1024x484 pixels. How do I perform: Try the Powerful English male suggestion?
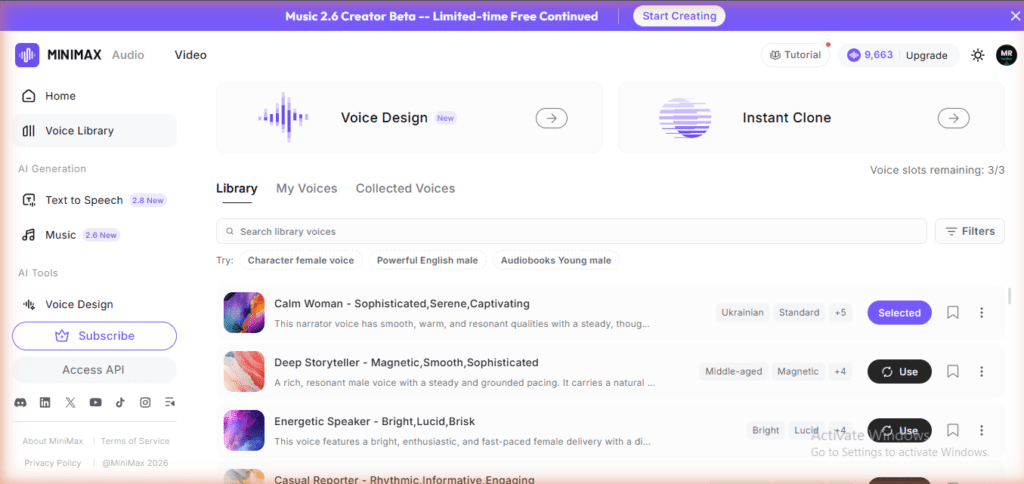[x=427, y=260]
